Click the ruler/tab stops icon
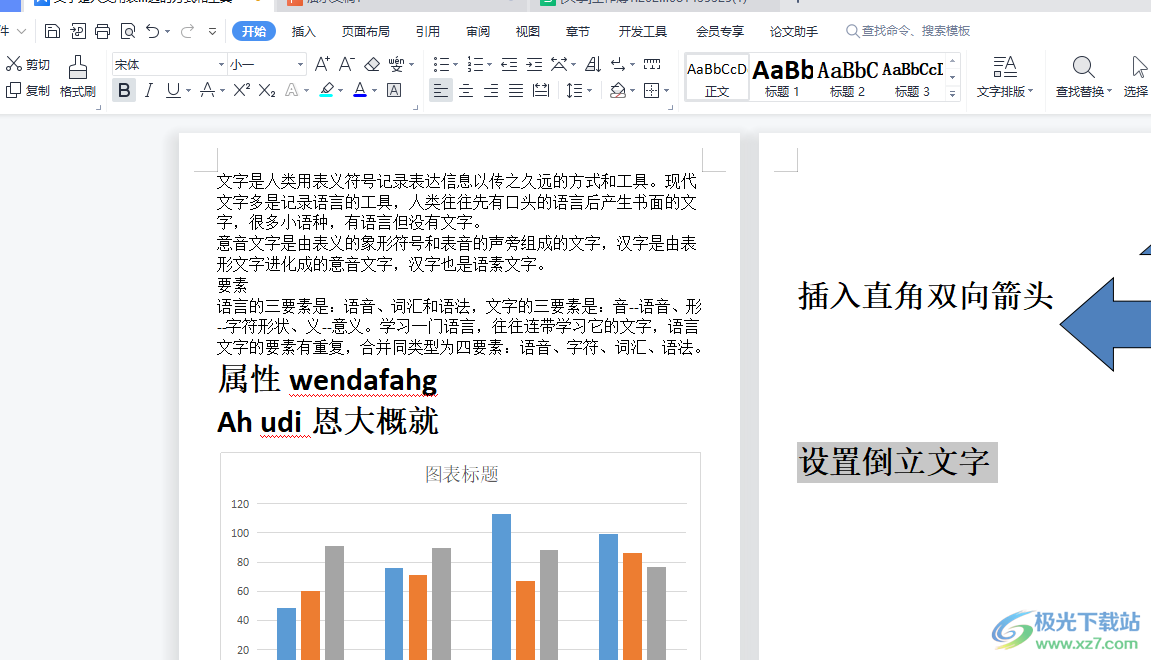Screen dimensions: 1151x660 point(652,65)
